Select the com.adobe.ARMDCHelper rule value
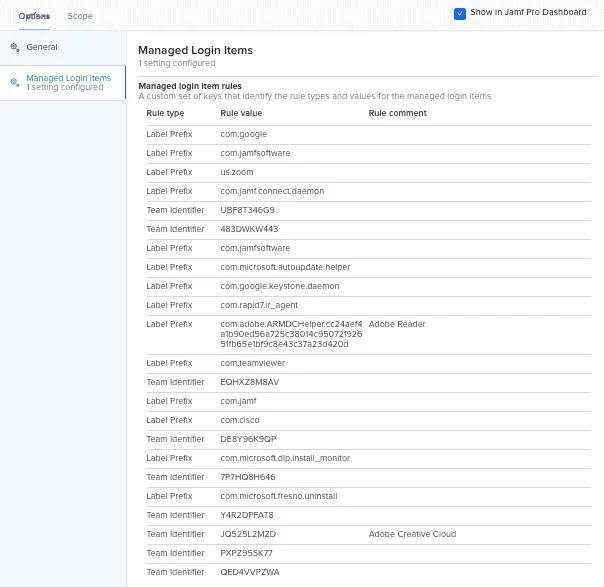This screenshot has height=587, width=604. (x=291, y=334)
